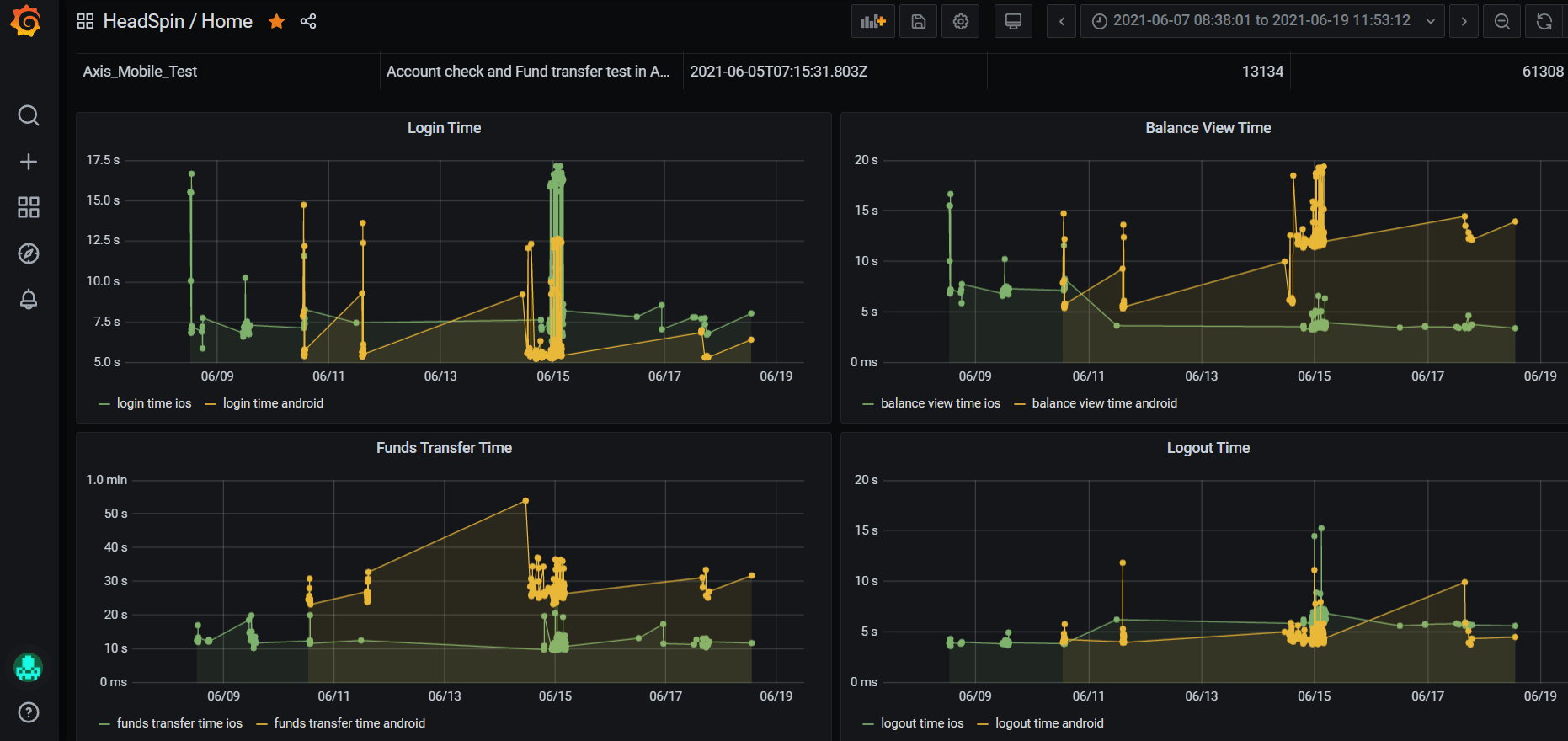Click the Add panel toolbar icon
The height and width of the screenshot is (741, 1568).
(x=873, y=21)
